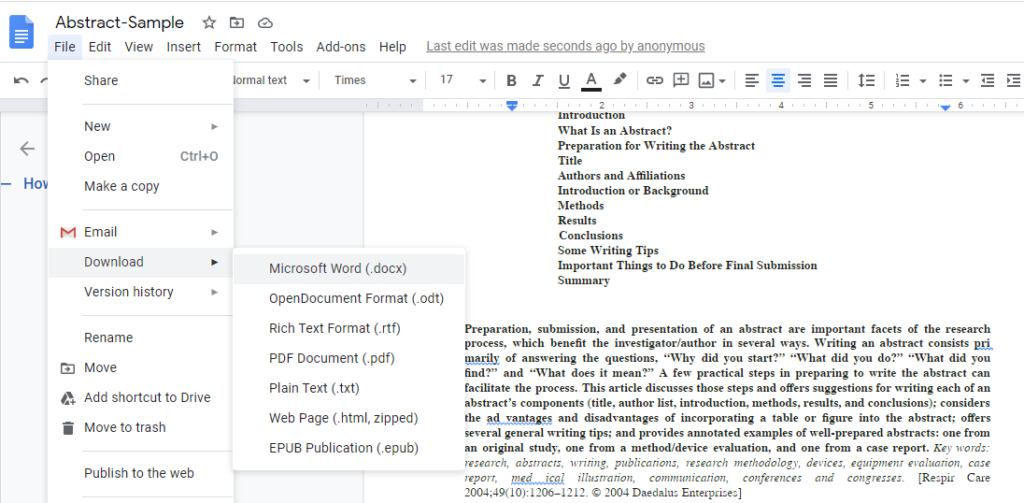Click the Move folder icon in File menu
This screenshot has height=503, width=1024.
point(68,368)
